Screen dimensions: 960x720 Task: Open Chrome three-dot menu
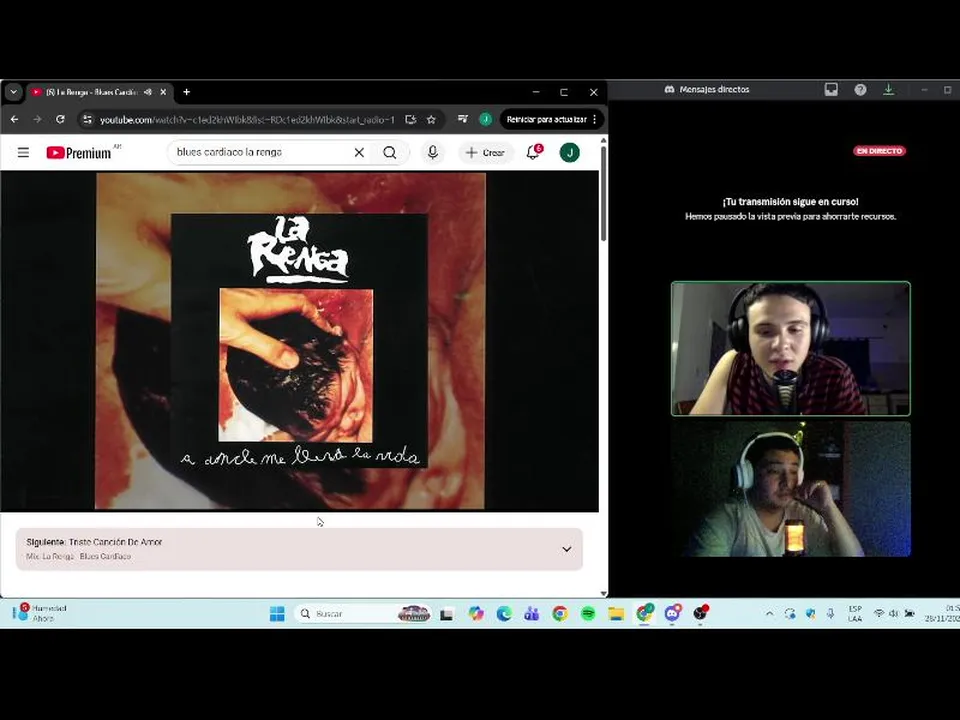click(594, 119)
